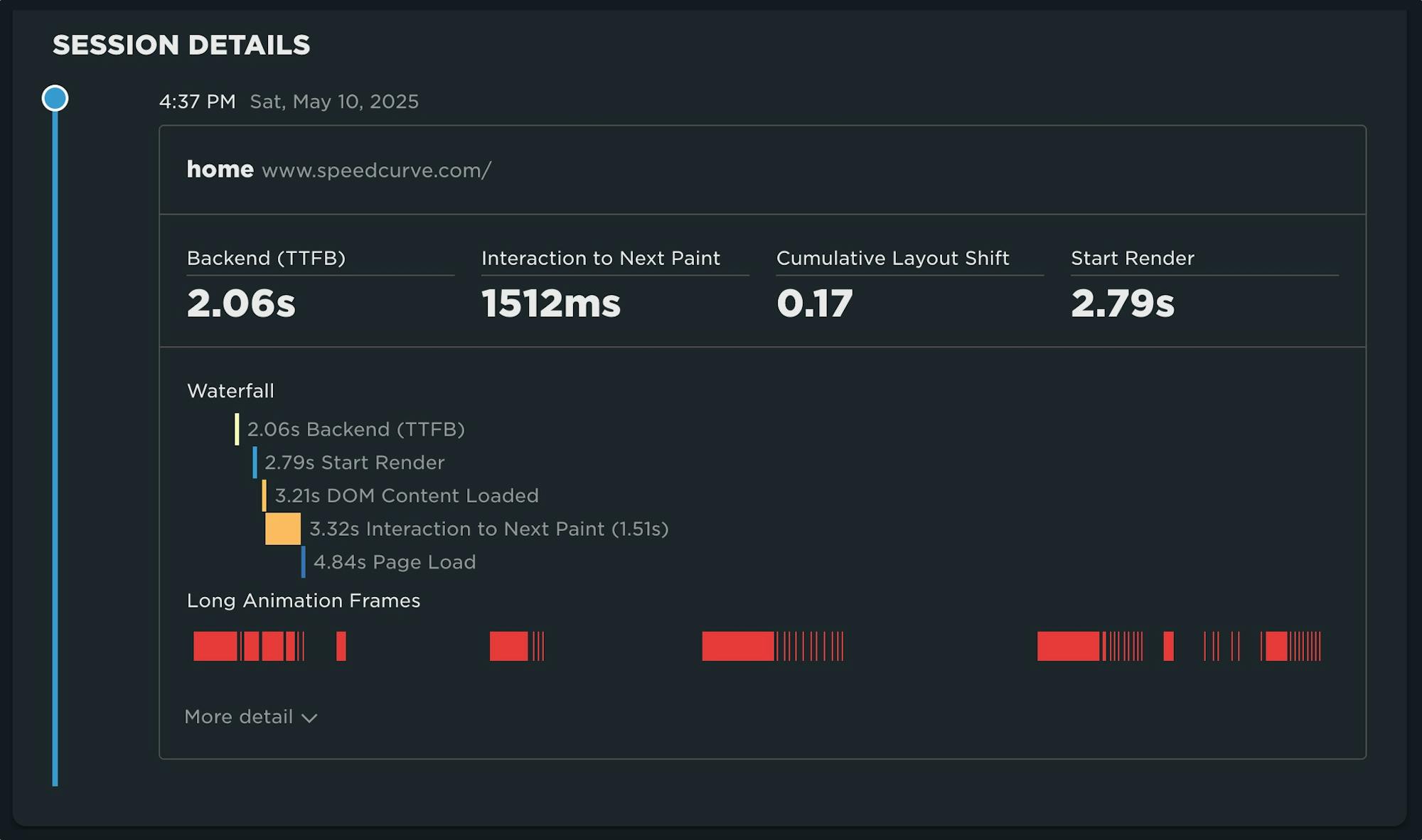Select the Cumulative Layout Shift 0.17 metric
Image resolution: width=1422 pixels, height=840 pixels.
[815, 303]
